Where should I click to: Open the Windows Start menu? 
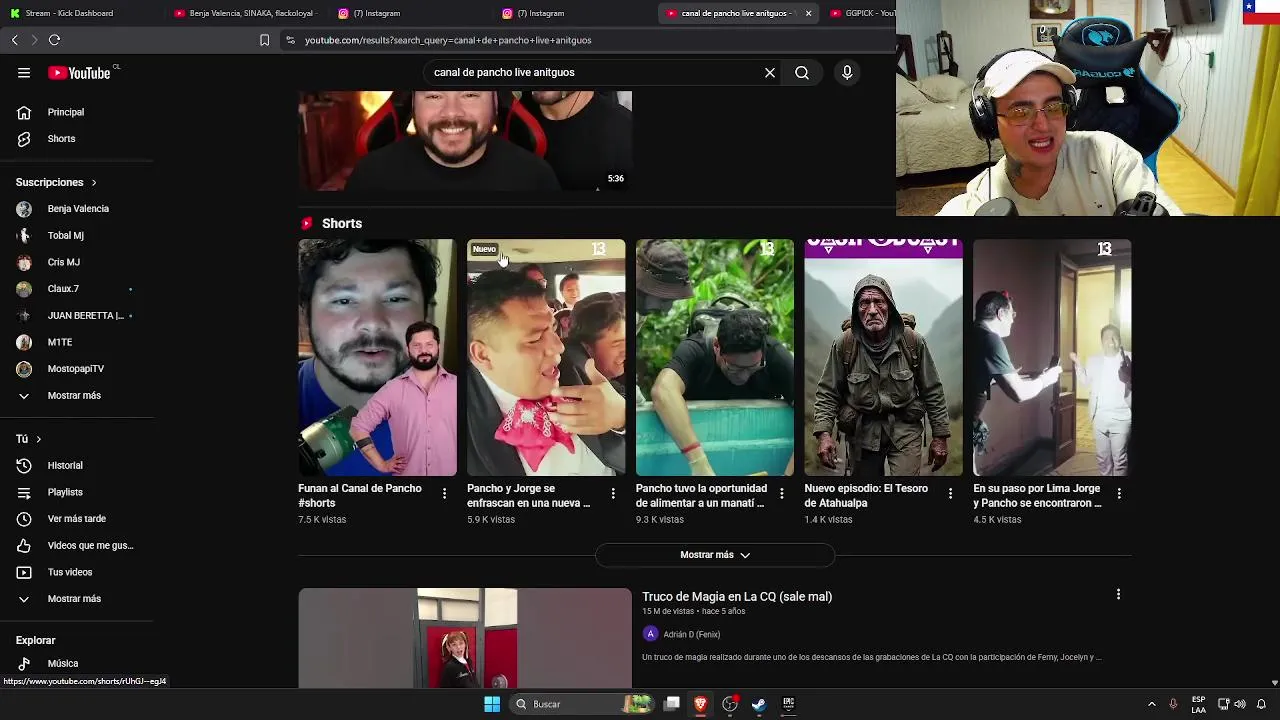pos(492,704)
